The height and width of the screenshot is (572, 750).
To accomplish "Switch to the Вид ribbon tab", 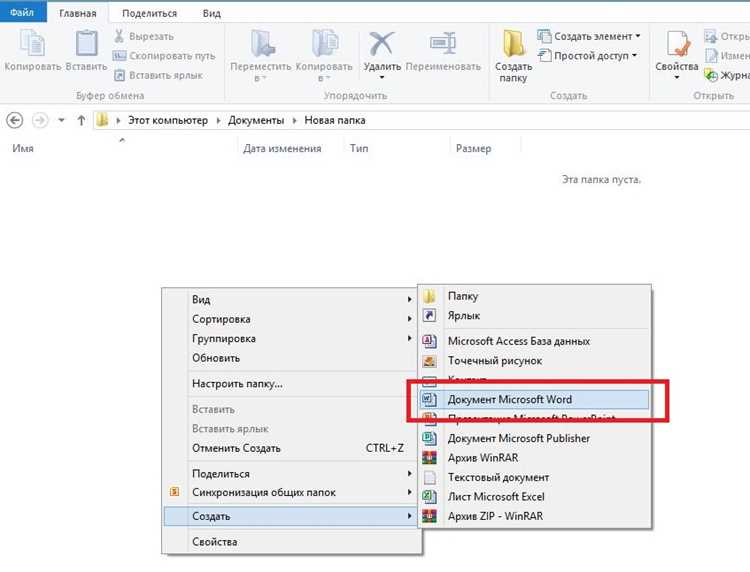I will [211, 13].
